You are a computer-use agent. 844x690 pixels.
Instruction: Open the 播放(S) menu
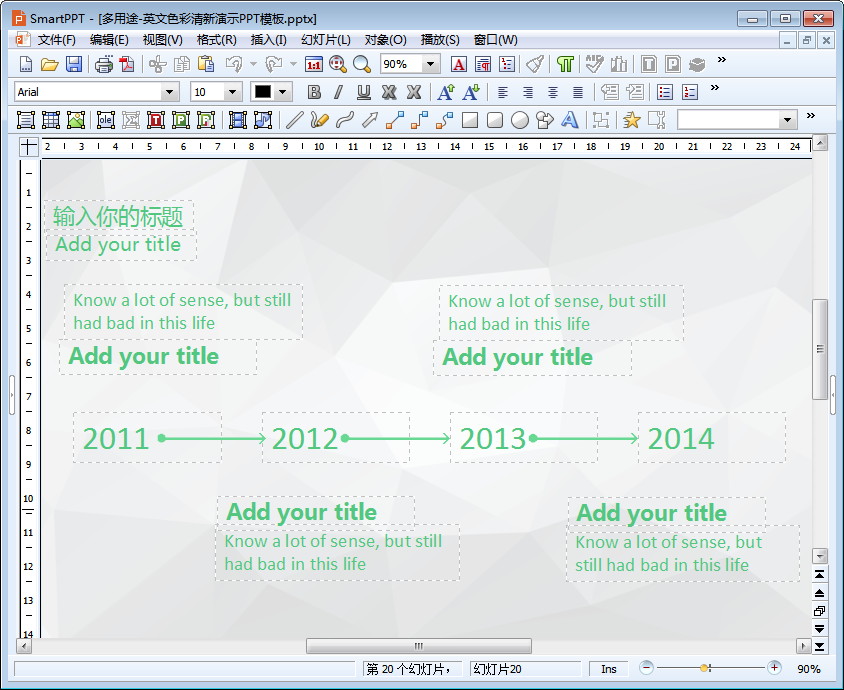[x=440, y=40]
